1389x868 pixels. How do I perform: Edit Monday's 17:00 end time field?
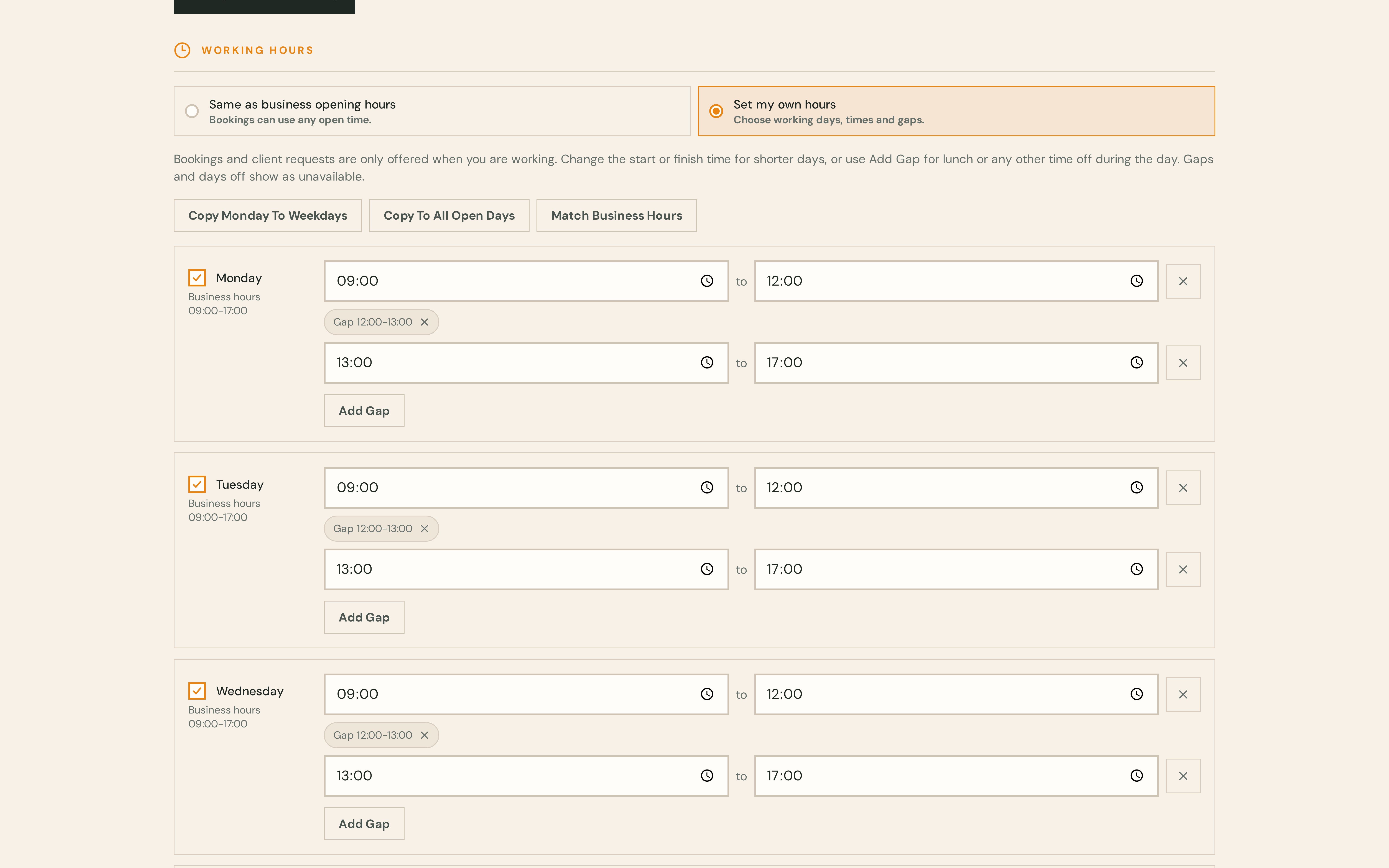click(x=956, y=363)
